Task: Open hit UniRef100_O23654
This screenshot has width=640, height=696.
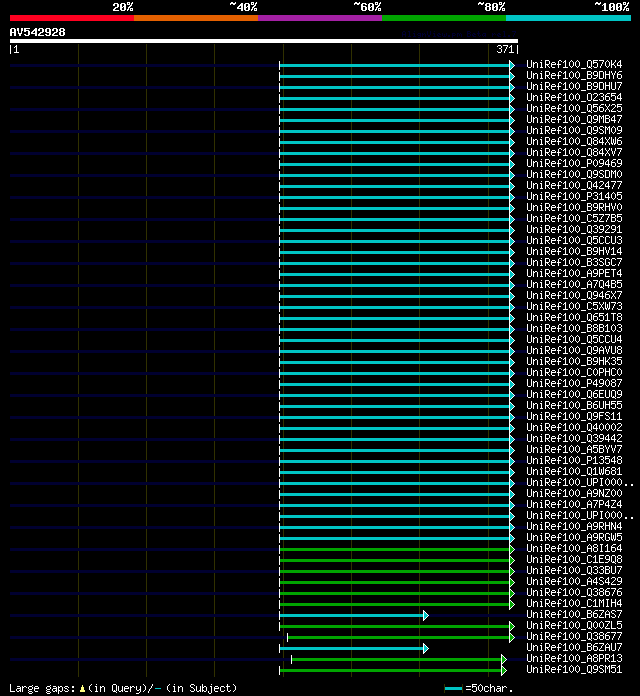Action: 574,97
